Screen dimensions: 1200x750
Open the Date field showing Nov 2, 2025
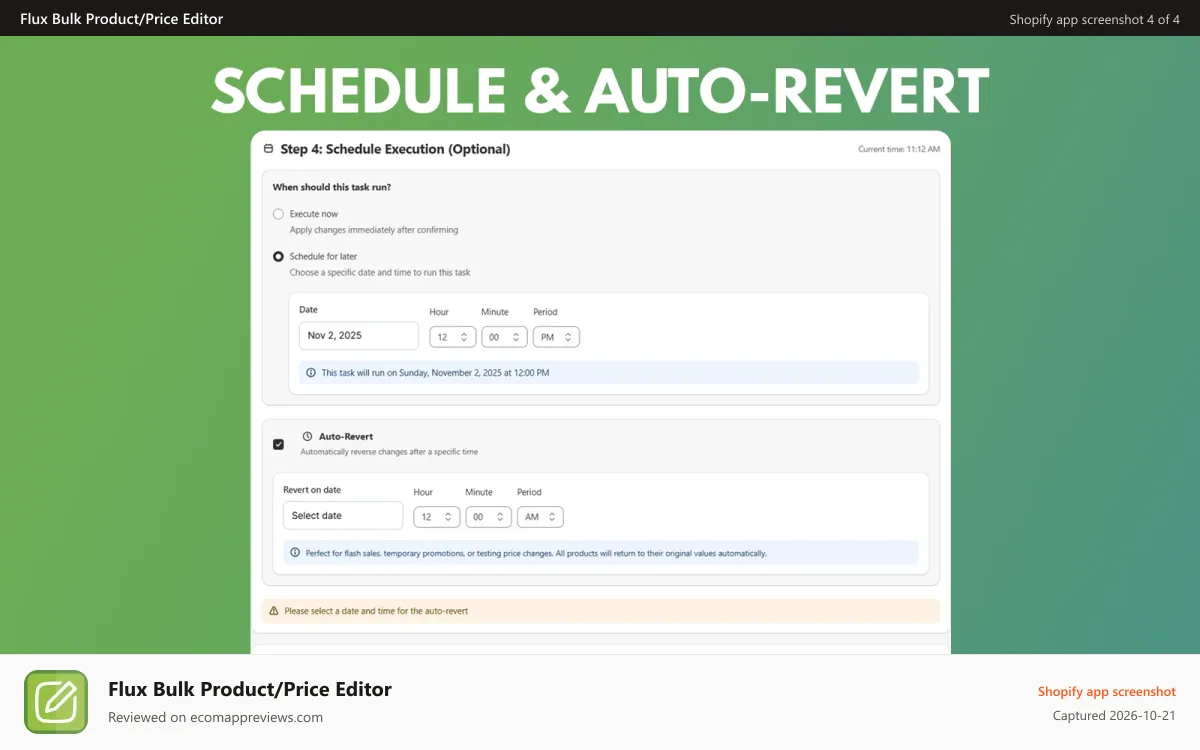[359, 336]
